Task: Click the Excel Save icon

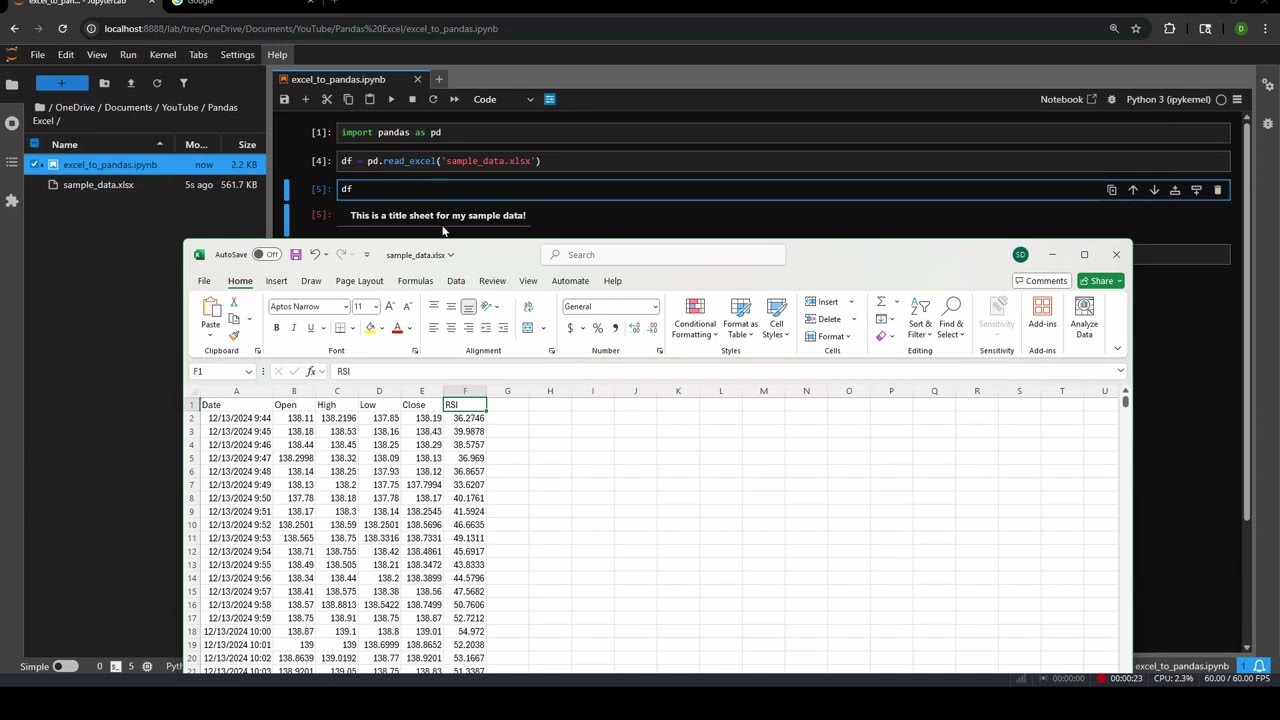Action: (296, 255)
